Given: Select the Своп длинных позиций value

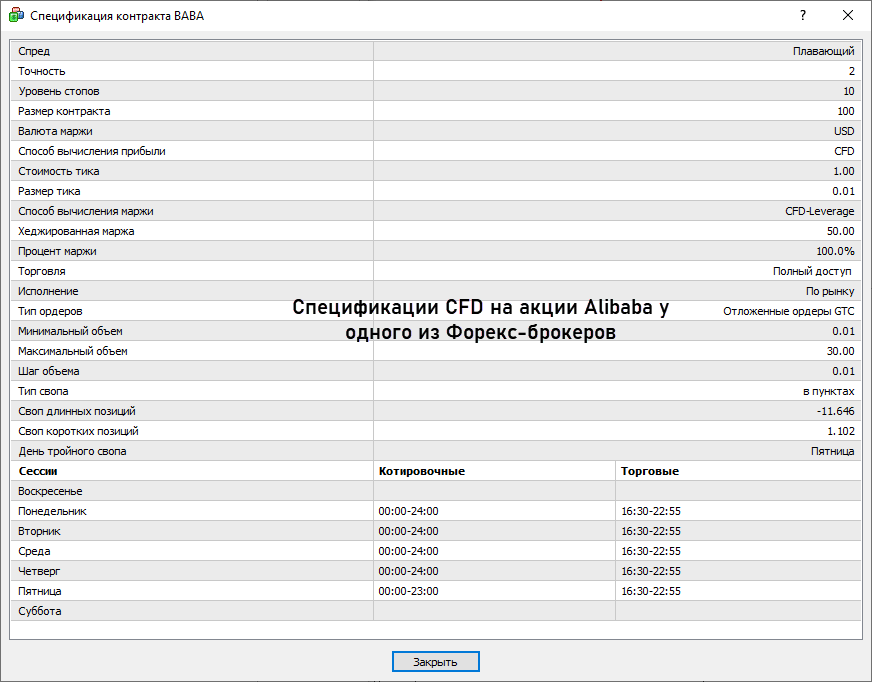Looking at the screenshot, I should (x=835, y=411).
